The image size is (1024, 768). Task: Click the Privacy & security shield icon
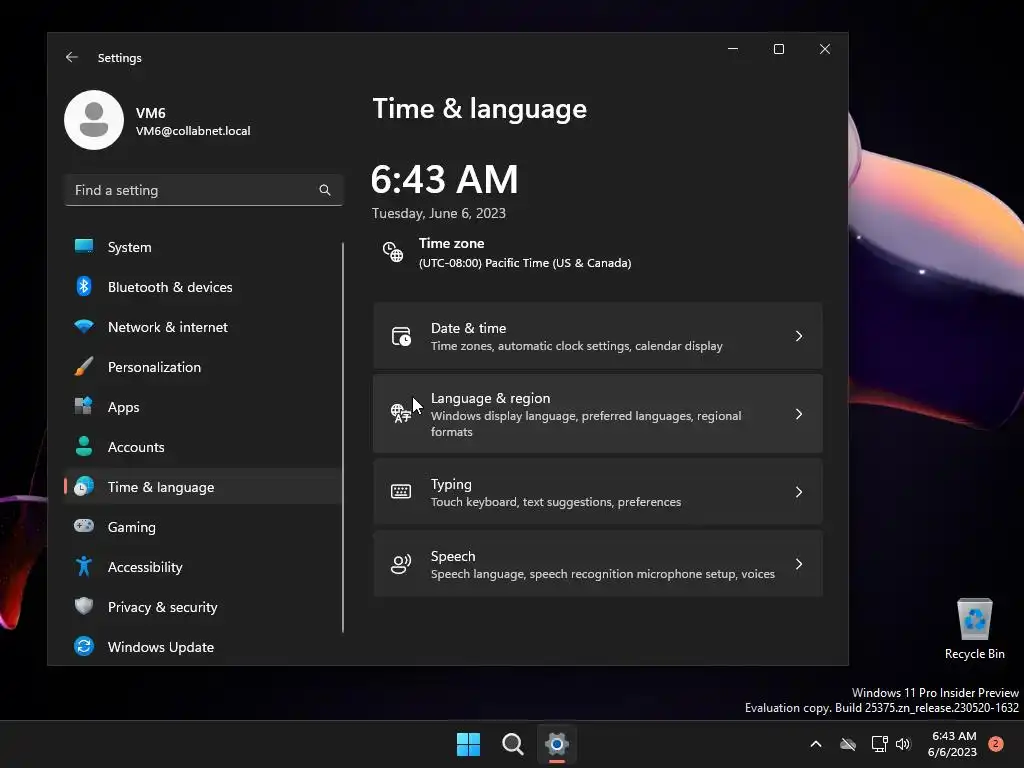[84, 606]
